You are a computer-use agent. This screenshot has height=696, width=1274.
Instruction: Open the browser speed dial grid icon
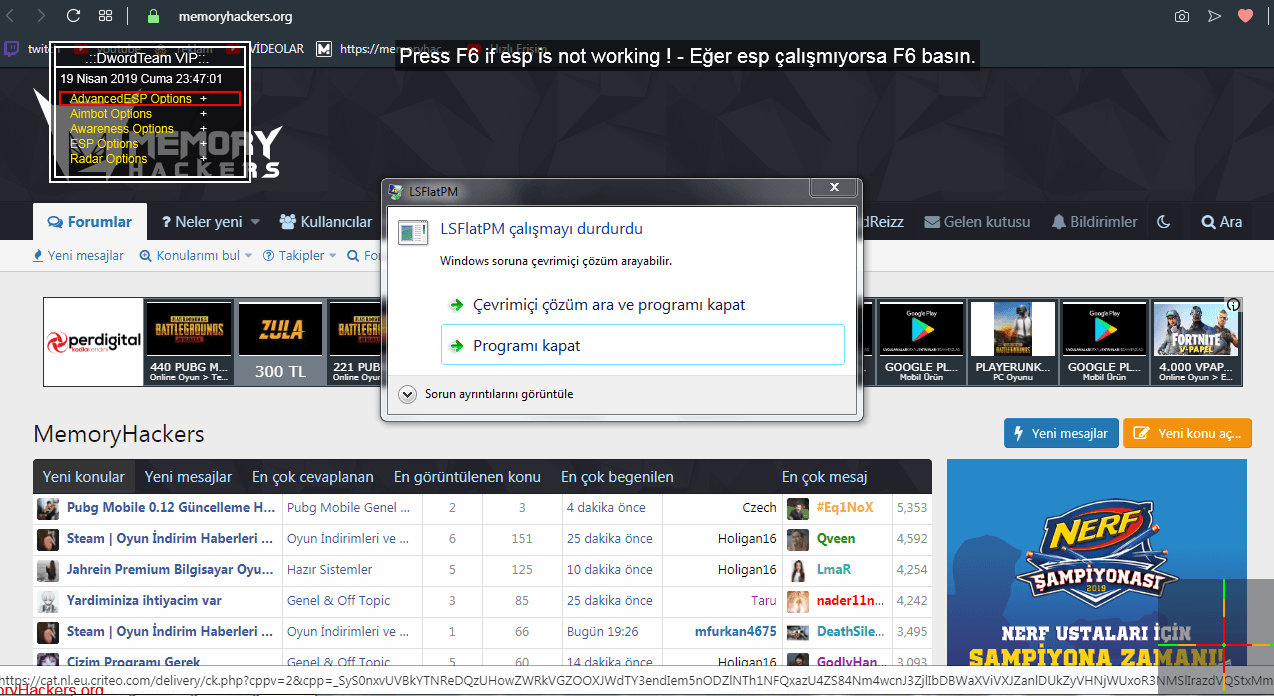[x=106, y=16]
